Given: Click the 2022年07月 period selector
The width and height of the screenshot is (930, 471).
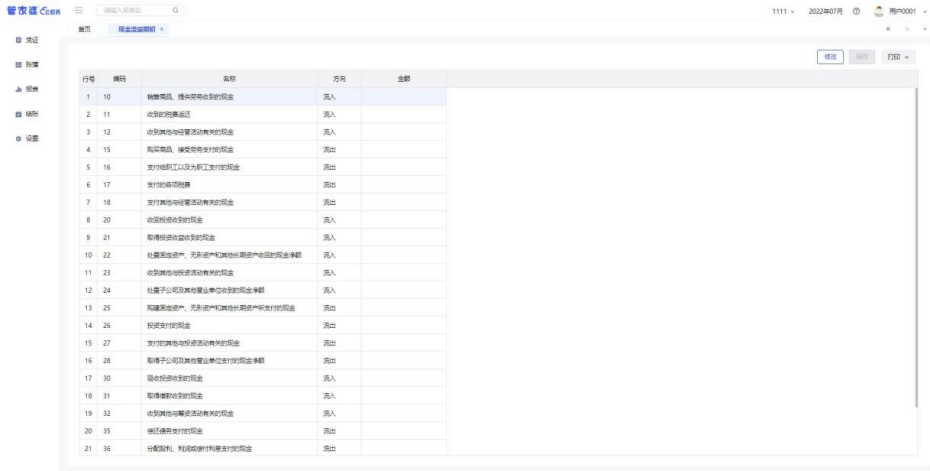Looking at the screenshot, I should 827,11.
